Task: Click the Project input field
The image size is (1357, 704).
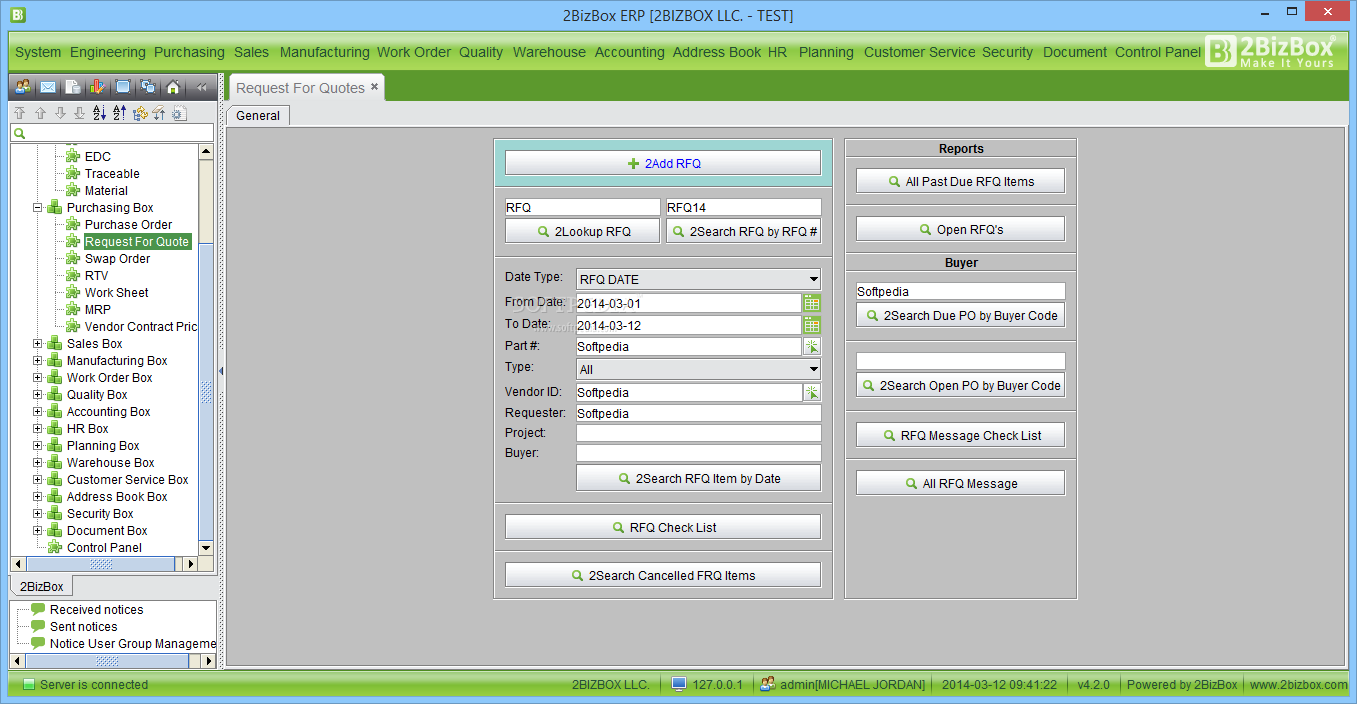Action: [699, 433]
